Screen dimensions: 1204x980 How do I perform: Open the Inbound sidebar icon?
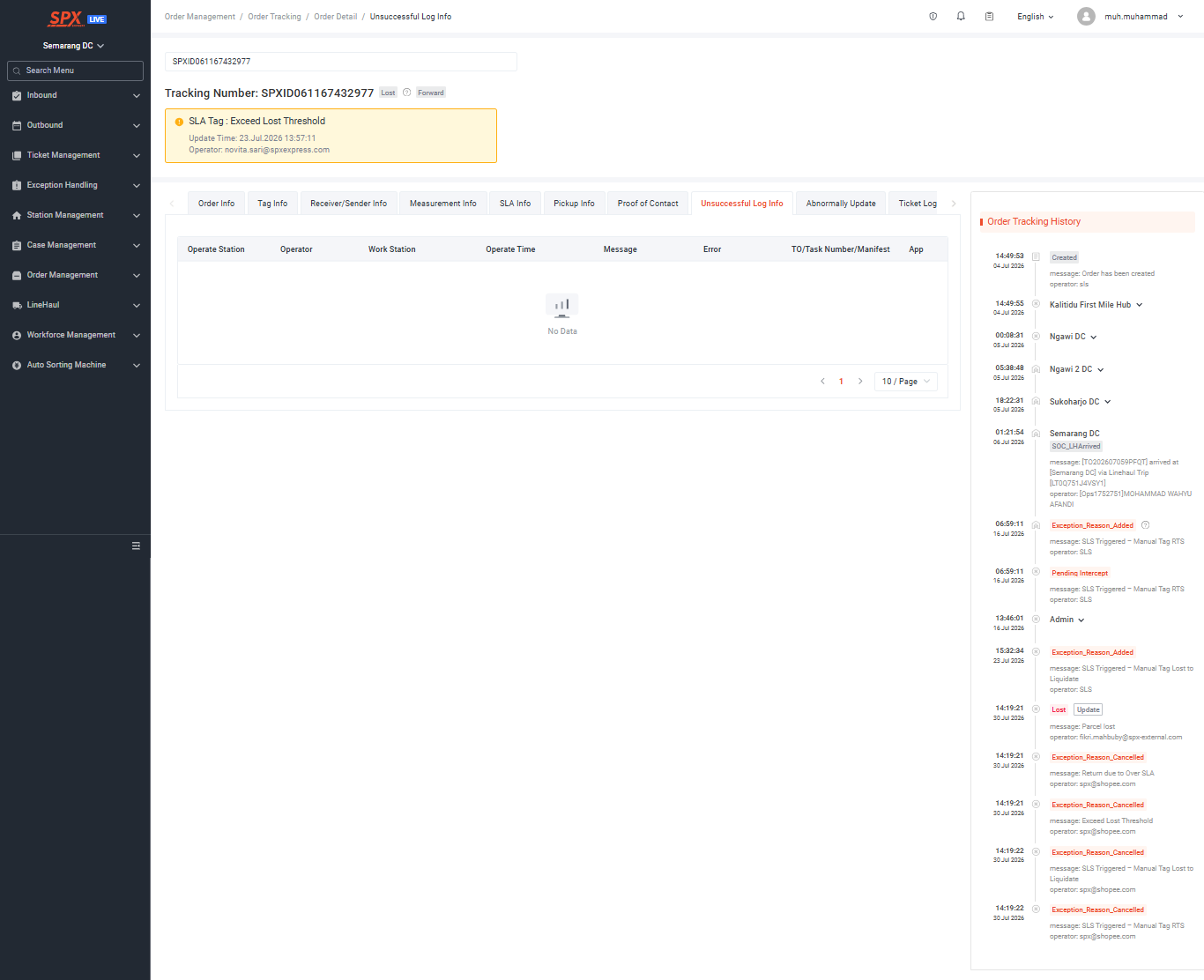tap(17, 95)
